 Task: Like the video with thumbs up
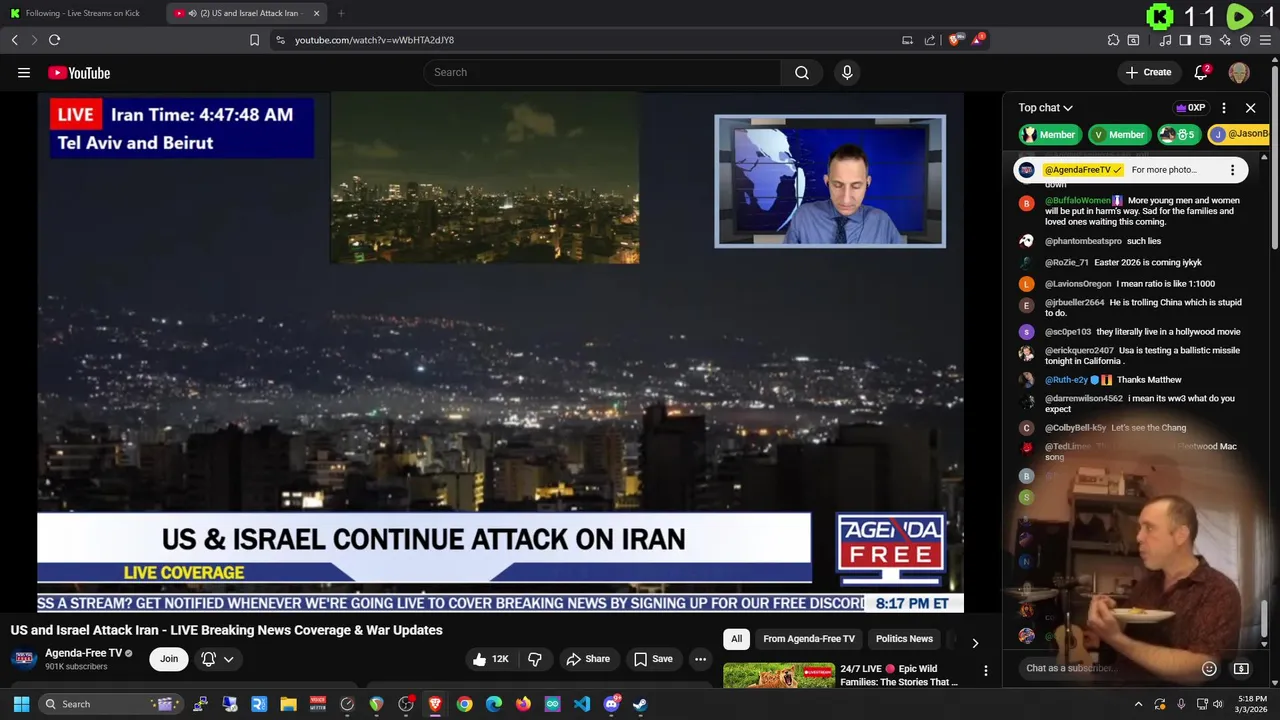tap(490, 659)
